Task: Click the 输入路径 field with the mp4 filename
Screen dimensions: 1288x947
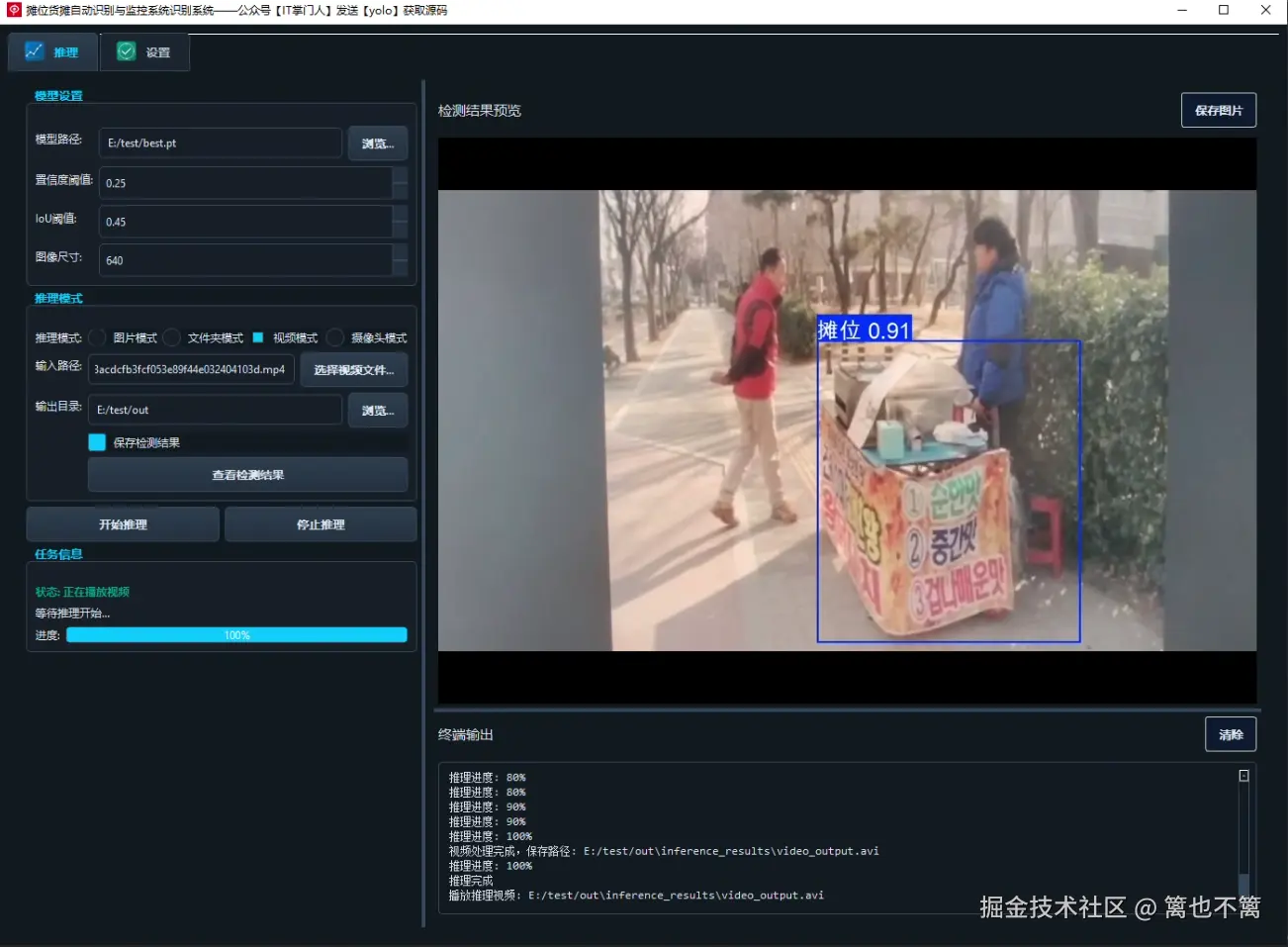Action: [191, 369]
